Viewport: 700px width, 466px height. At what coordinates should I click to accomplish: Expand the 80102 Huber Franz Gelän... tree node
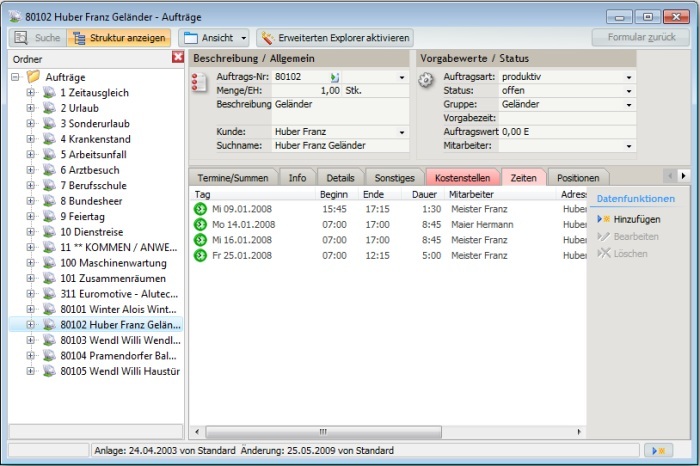pyautogui.click(x=30, y=325)
